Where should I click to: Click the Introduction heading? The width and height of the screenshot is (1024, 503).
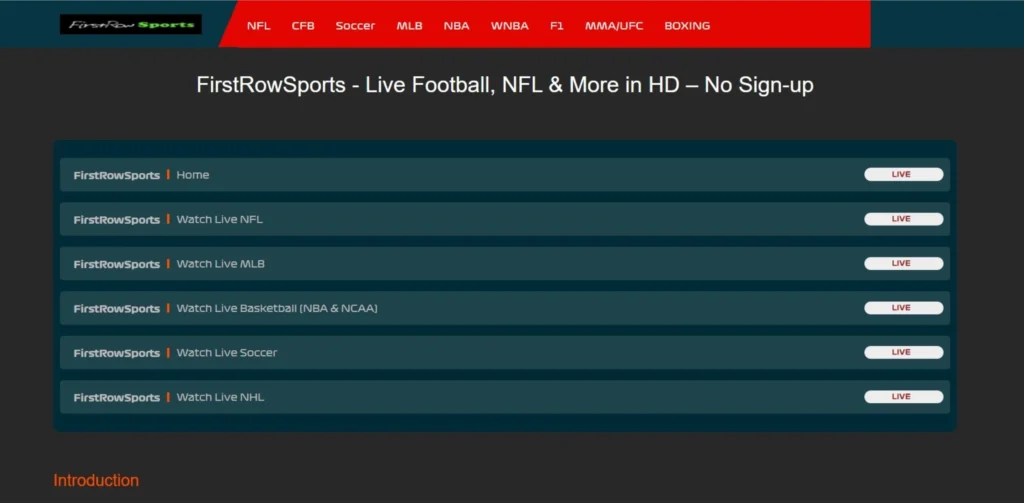click(96, 481)
